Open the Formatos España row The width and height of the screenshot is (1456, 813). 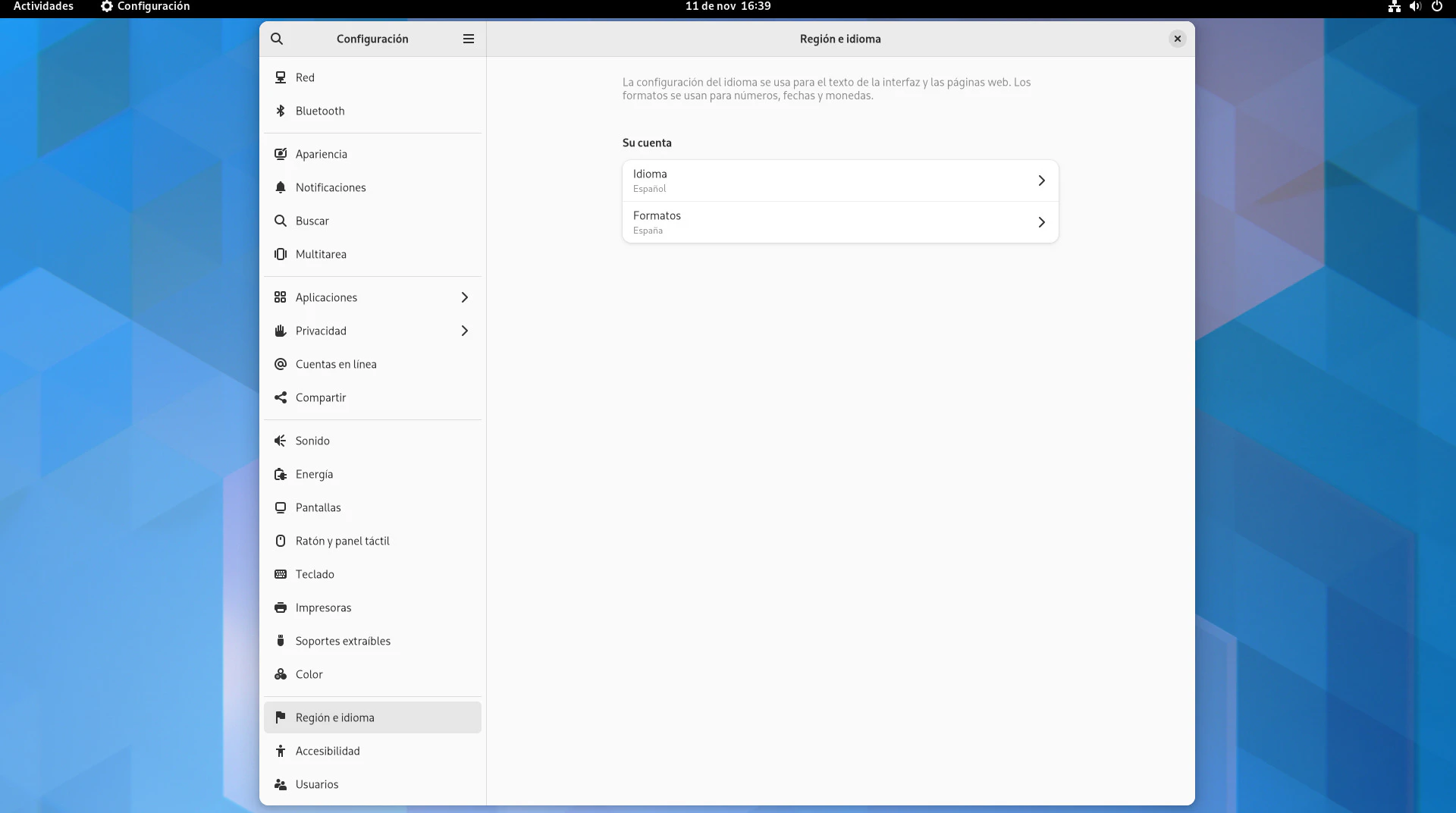click(839, 222)
